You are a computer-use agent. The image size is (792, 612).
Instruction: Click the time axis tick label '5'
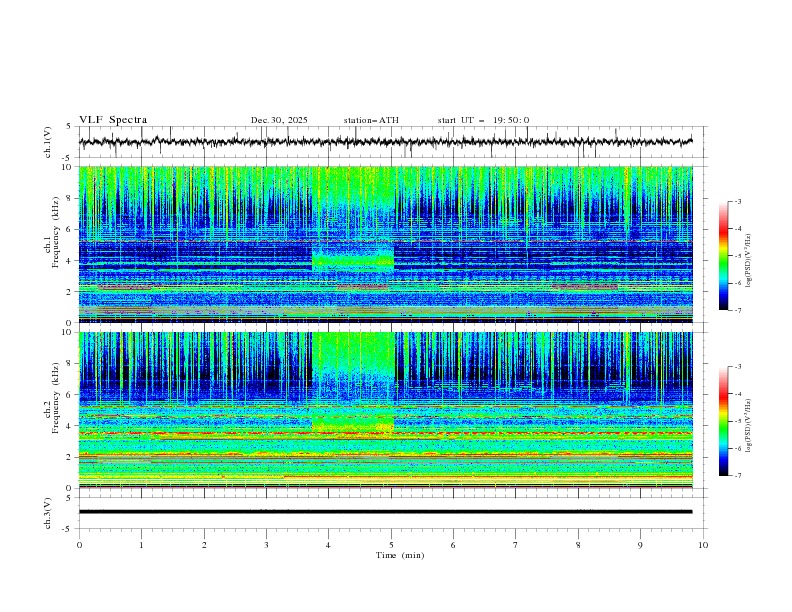pyautogui.click(x=391, y=545)
